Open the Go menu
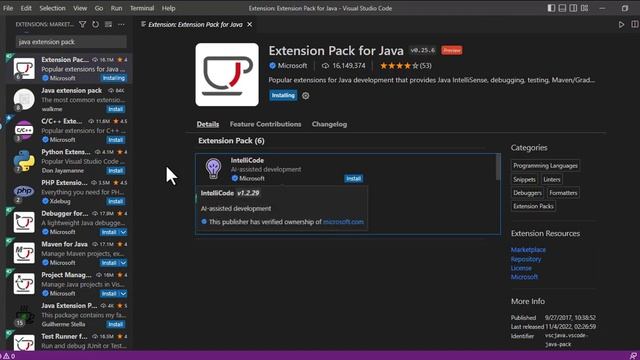The width and height of the screenshot is (640, 360). point(99,8)
